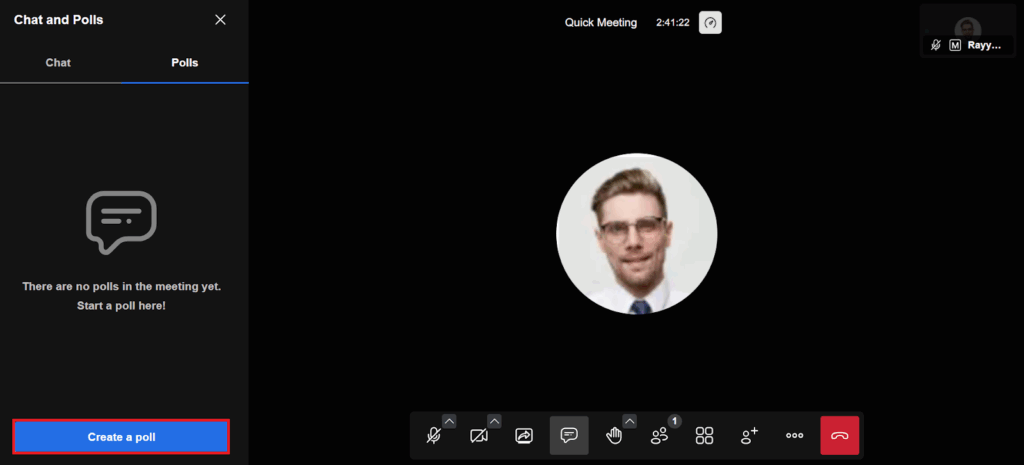Click the Rayy participant thumbnail
1024x465 pixels.
(x=966, y=30)
